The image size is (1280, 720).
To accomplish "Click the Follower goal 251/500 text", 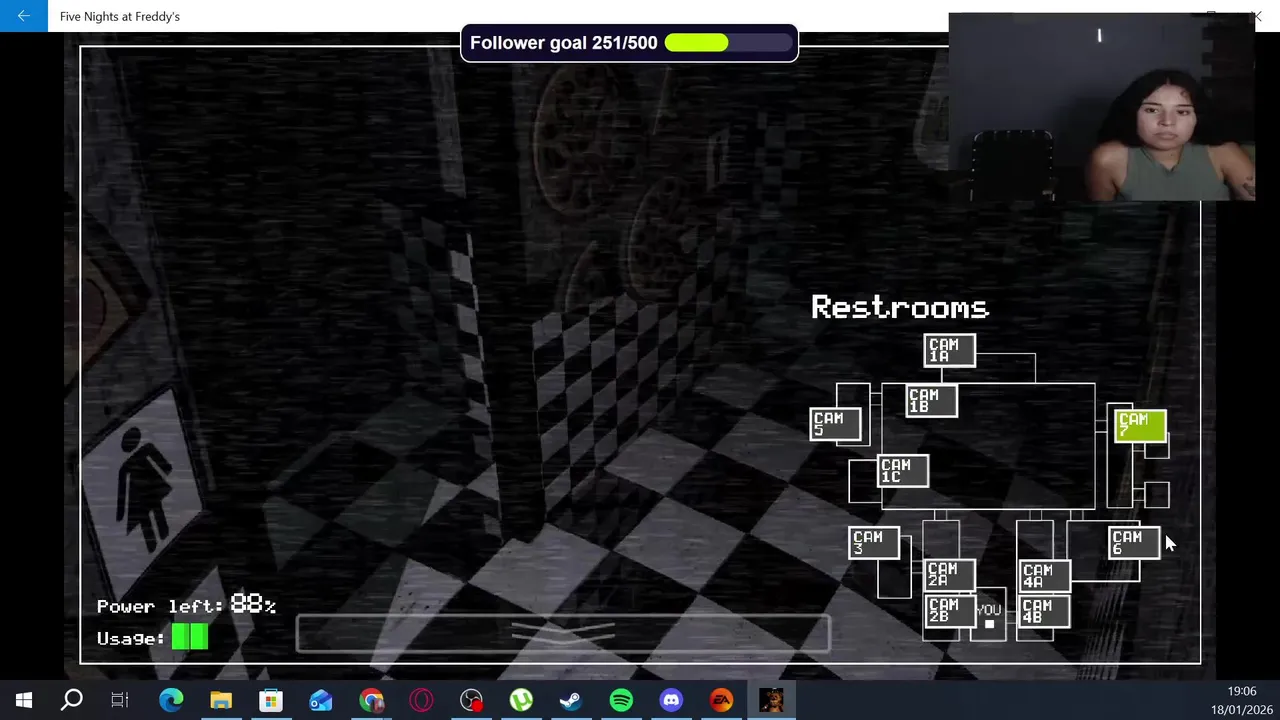I will point(564,43).
